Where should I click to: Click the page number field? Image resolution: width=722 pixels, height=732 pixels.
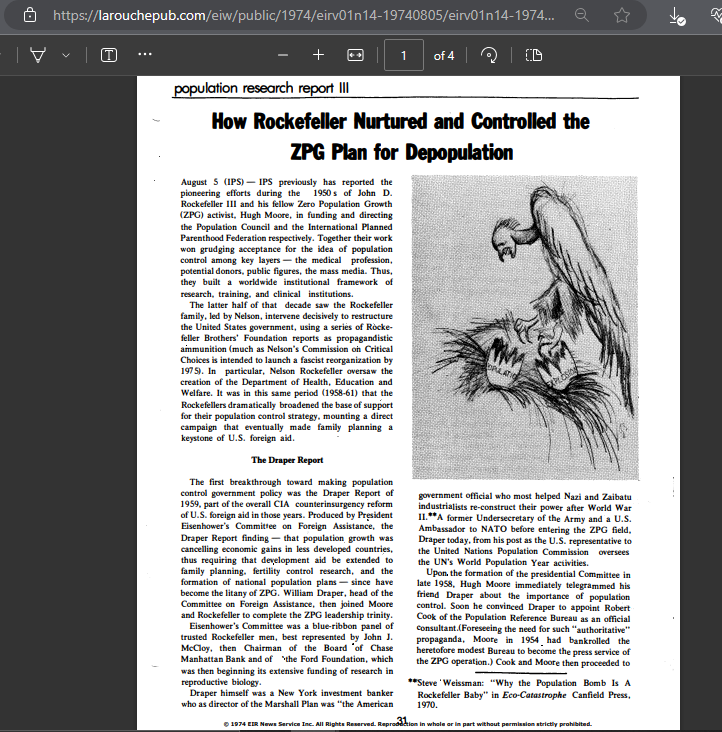click(x=404, y=56)
